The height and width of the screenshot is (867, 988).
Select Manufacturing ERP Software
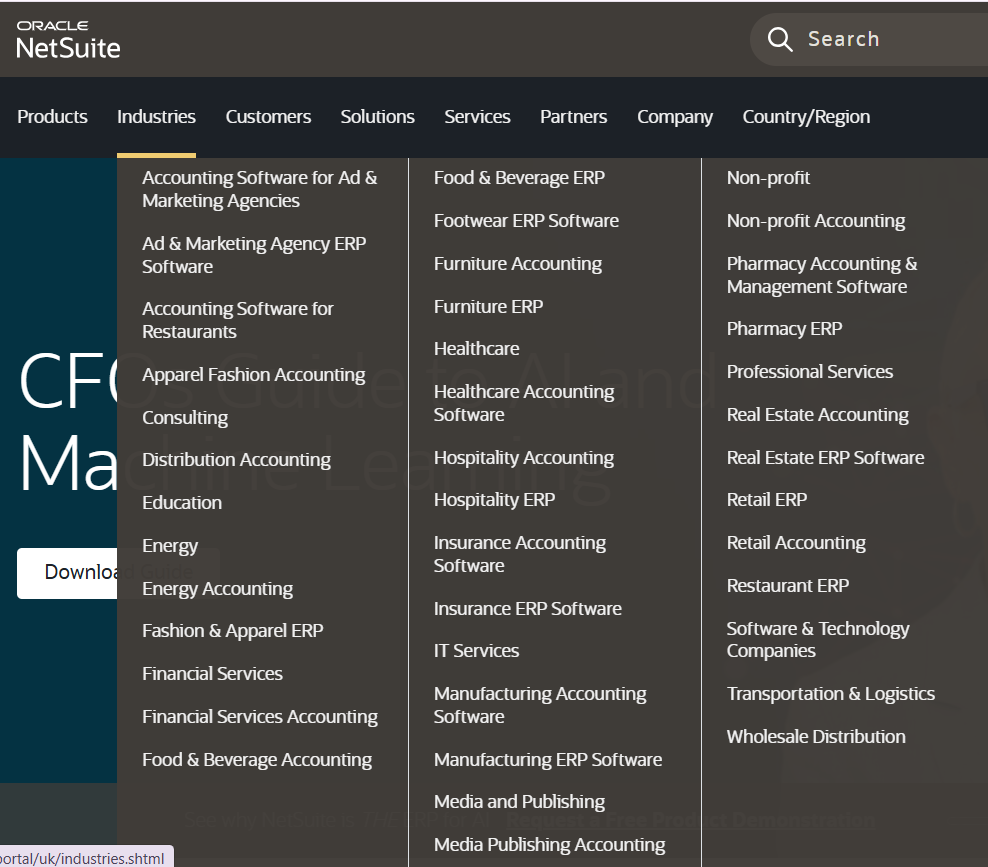point(548,760)
